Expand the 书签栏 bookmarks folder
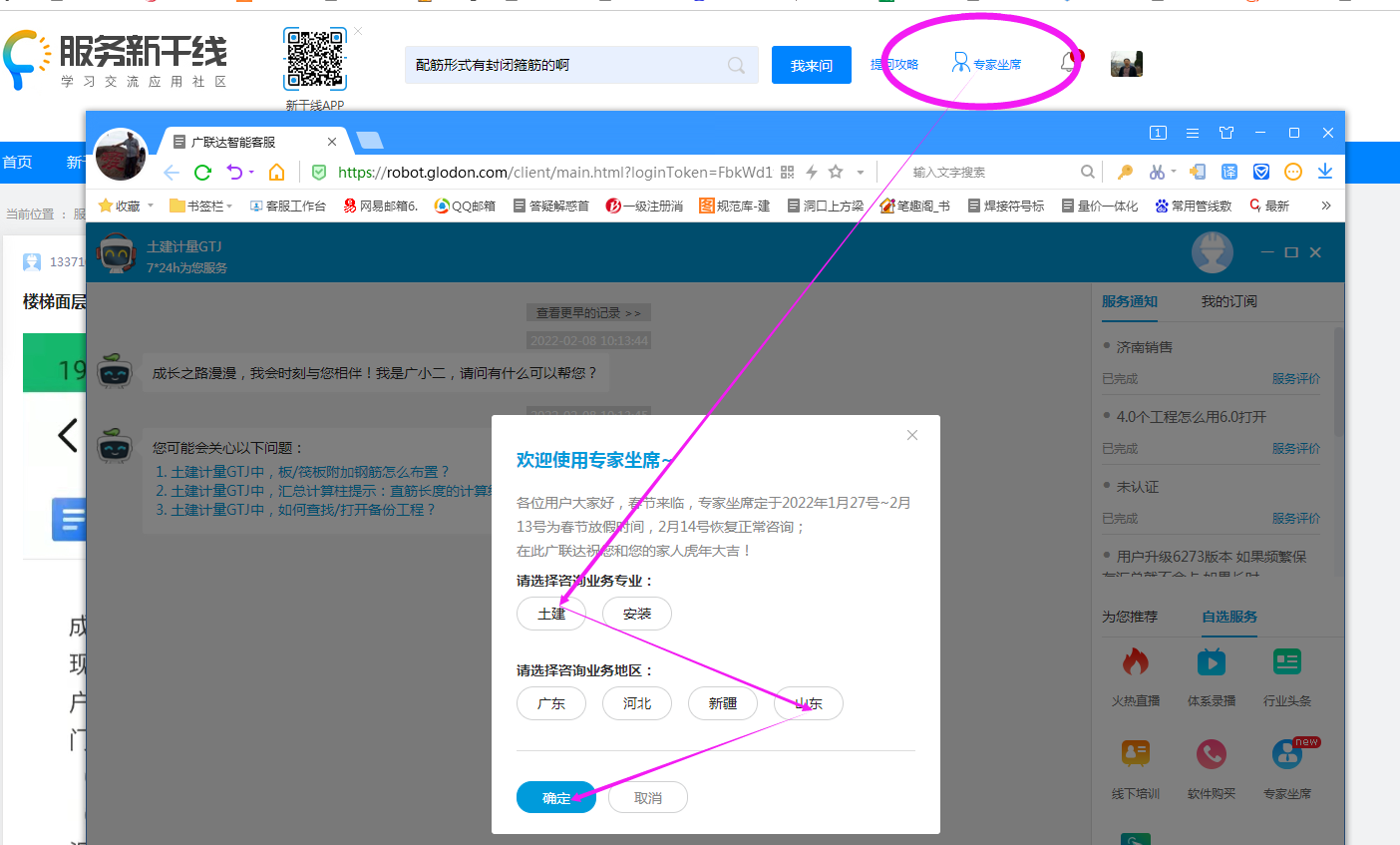 click(x=200, y=206)
